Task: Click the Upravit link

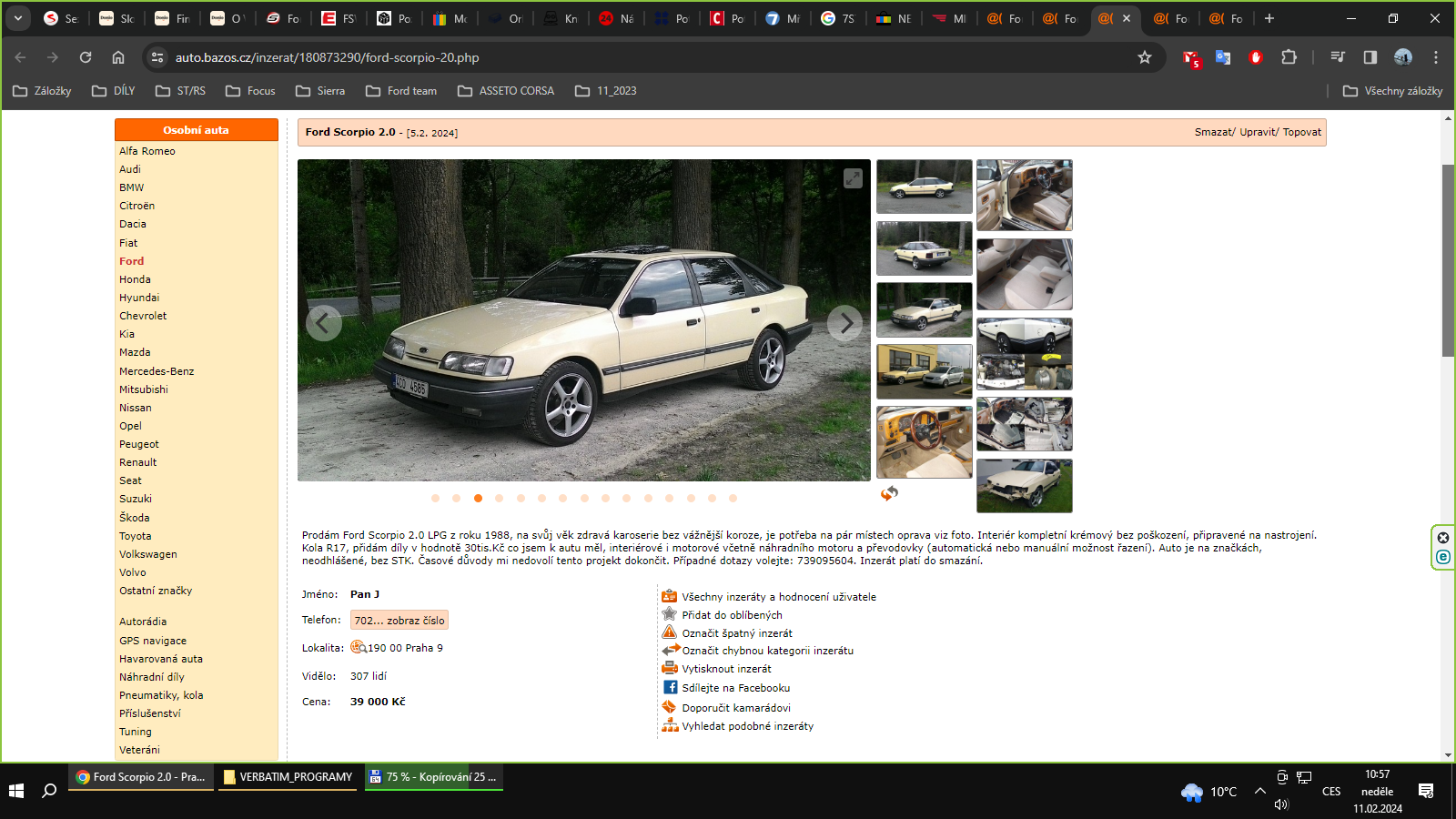Action: (x=1258, y=132)
